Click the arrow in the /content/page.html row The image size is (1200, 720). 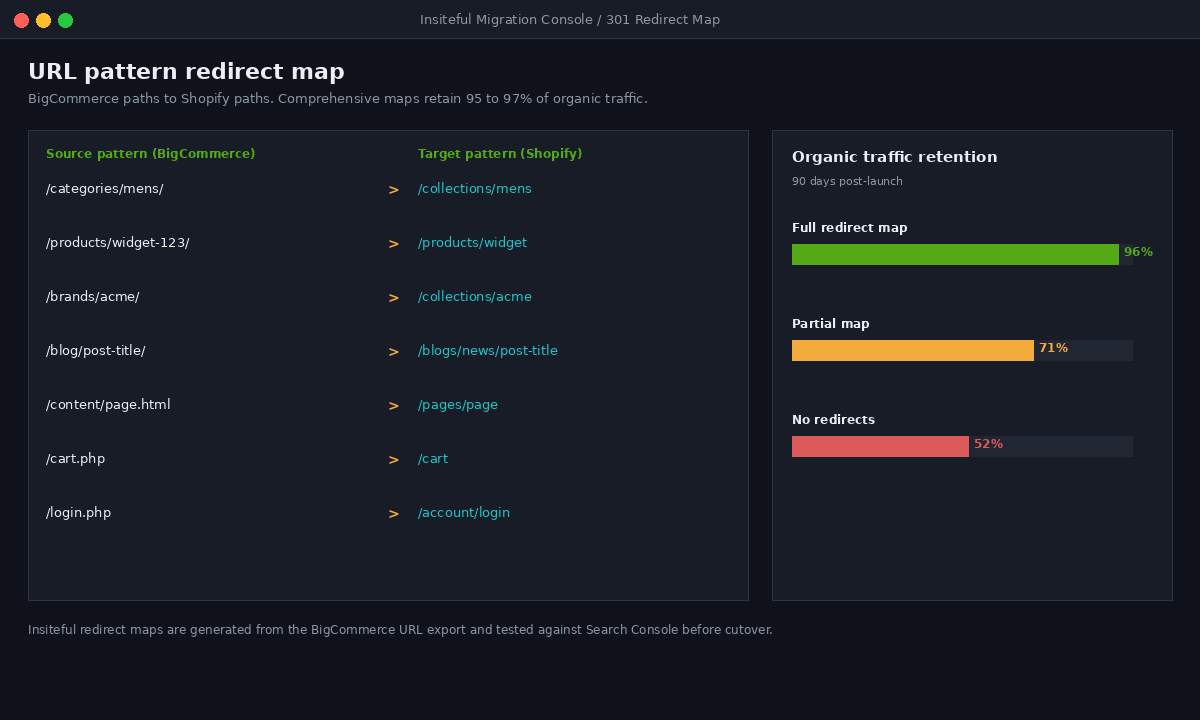394,406
